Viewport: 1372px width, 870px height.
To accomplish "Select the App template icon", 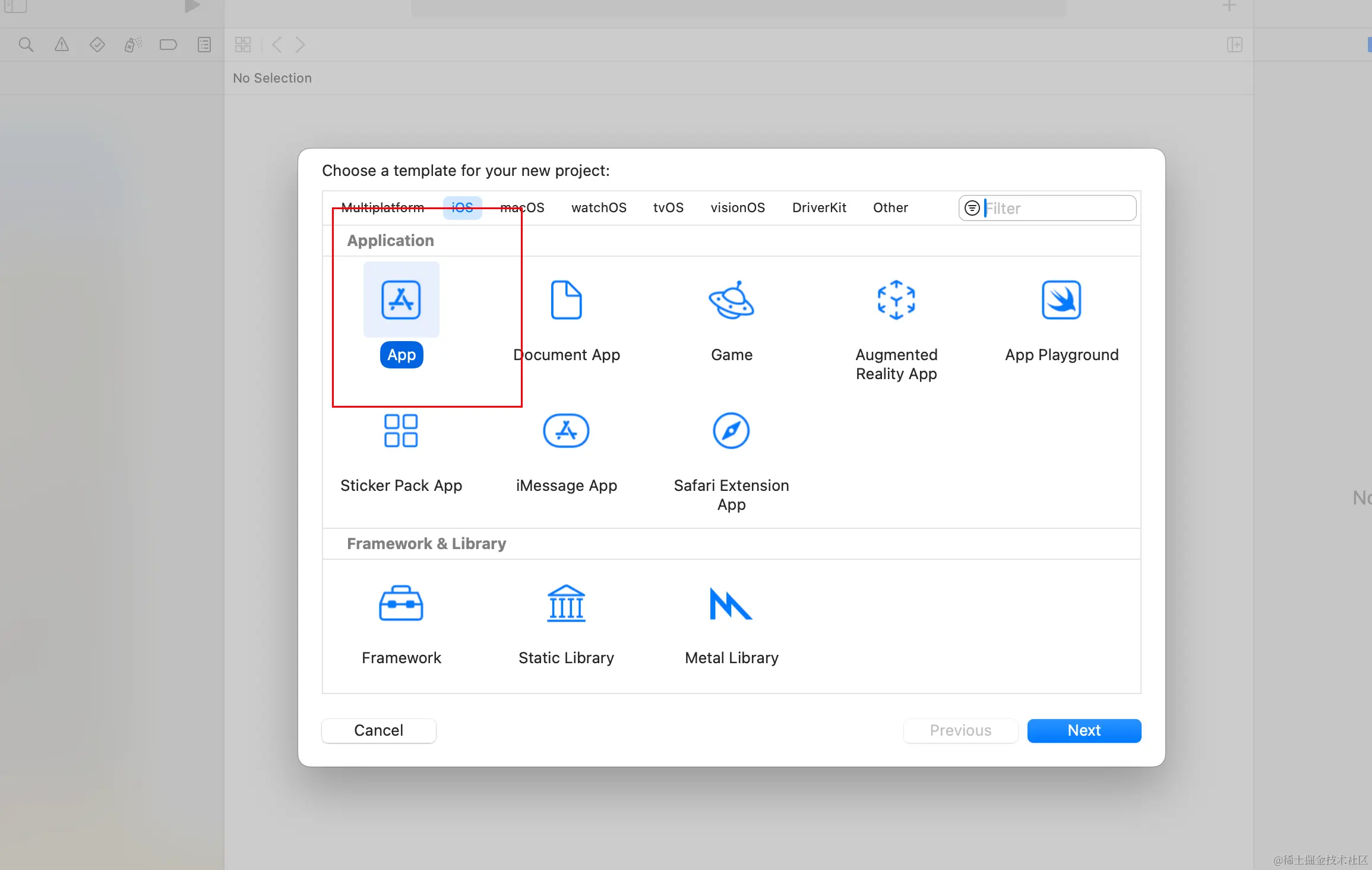I will [401, 300].
